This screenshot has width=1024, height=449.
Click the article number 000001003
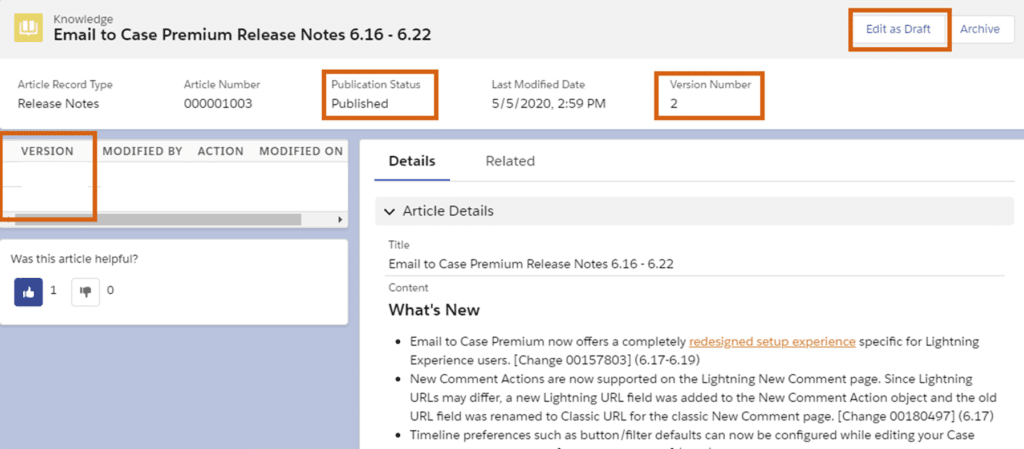tap(218, 103)
